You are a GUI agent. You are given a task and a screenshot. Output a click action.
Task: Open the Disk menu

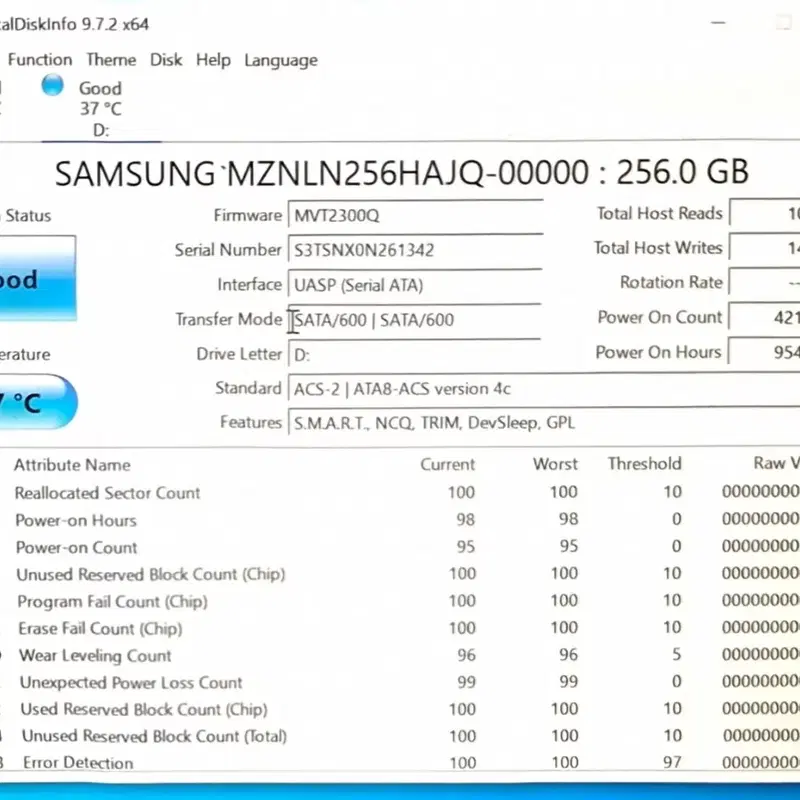166,60
